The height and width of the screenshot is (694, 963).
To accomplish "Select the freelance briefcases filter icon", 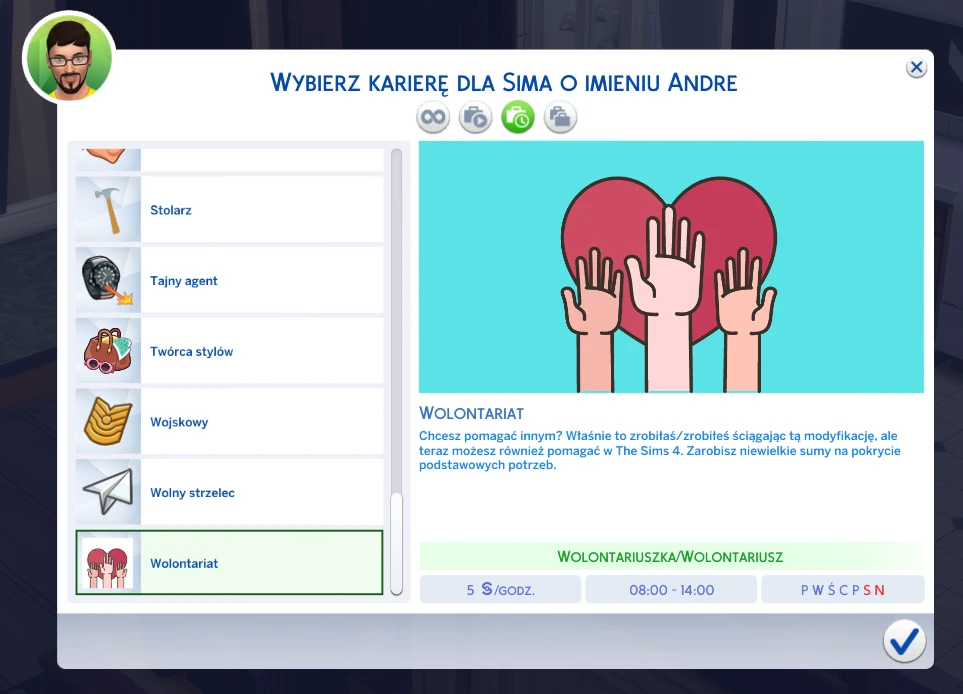I will click(560, 117).
